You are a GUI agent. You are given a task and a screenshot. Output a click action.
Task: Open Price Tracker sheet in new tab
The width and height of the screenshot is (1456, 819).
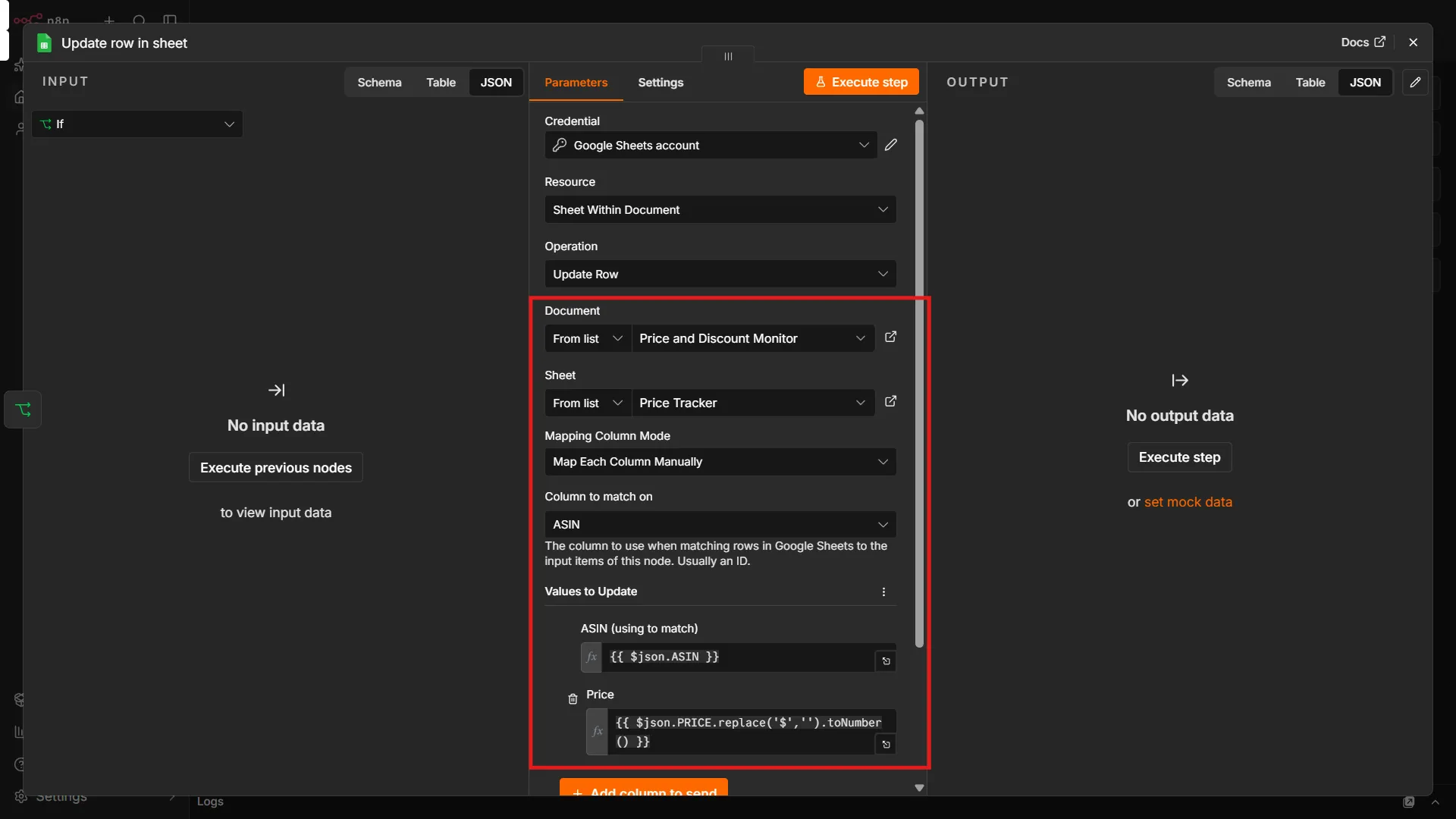pos(891,402)
